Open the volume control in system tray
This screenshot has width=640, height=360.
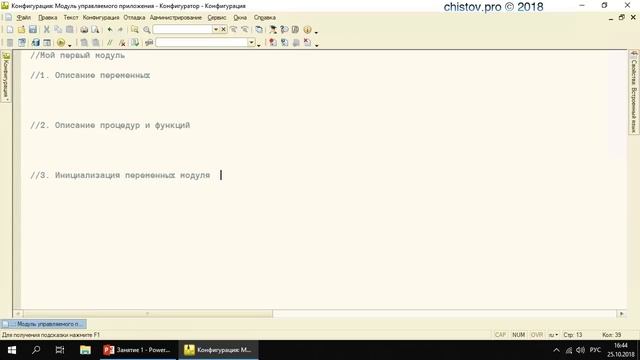pos(580,350)
